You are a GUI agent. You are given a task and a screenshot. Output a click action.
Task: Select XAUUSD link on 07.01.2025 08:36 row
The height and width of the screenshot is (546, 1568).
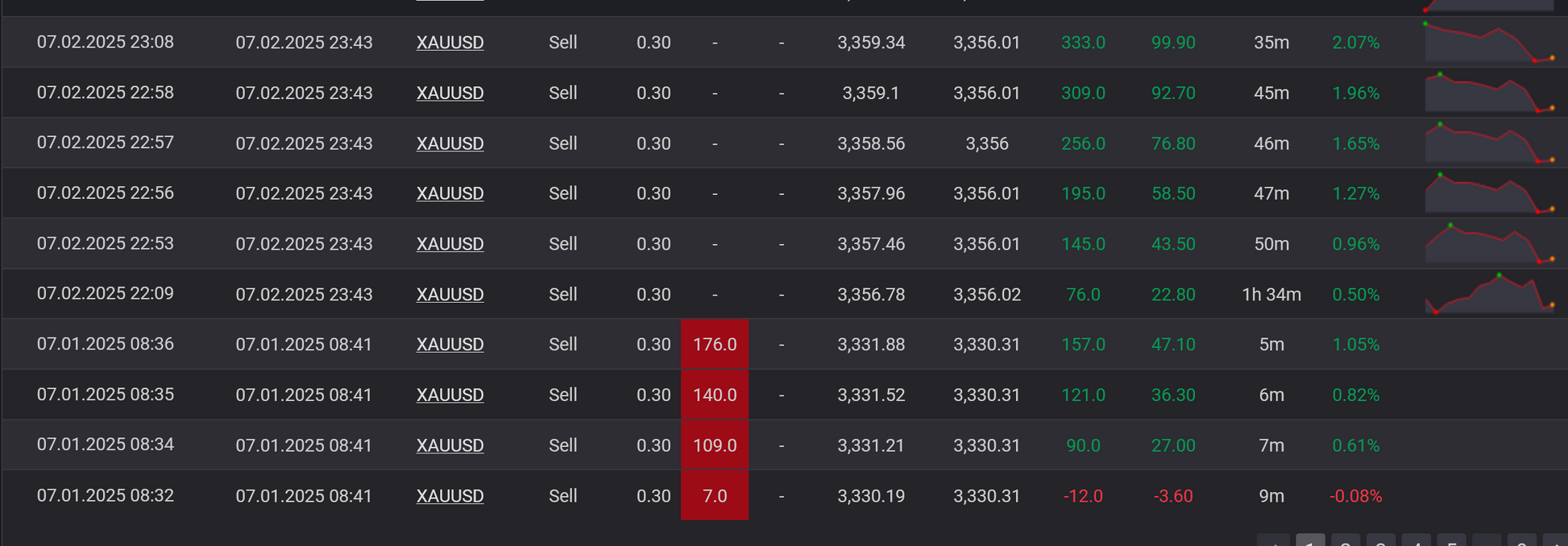point(450,345)
